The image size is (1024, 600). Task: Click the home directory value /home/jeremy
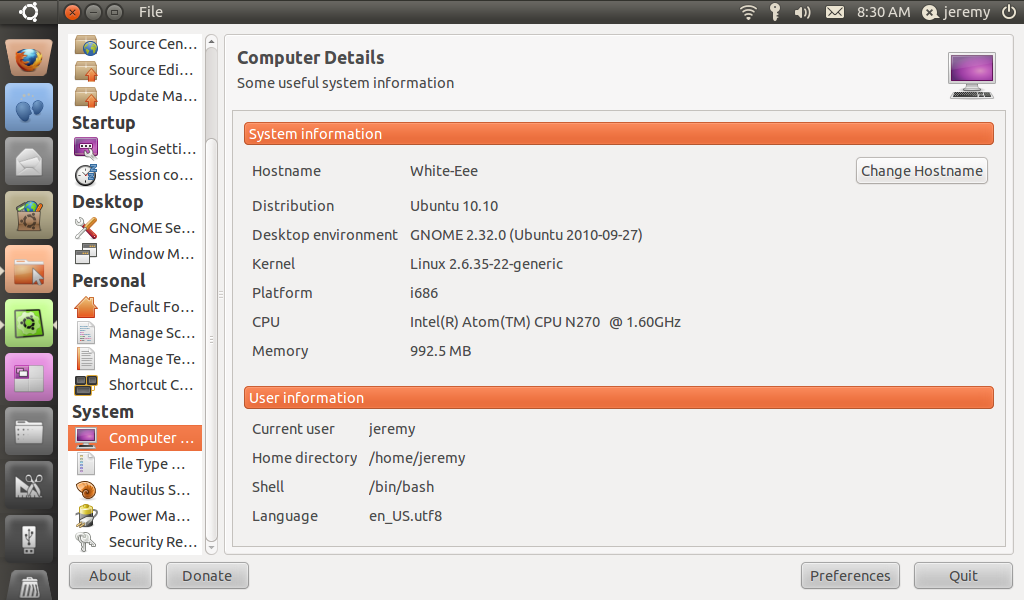[417, 458]
